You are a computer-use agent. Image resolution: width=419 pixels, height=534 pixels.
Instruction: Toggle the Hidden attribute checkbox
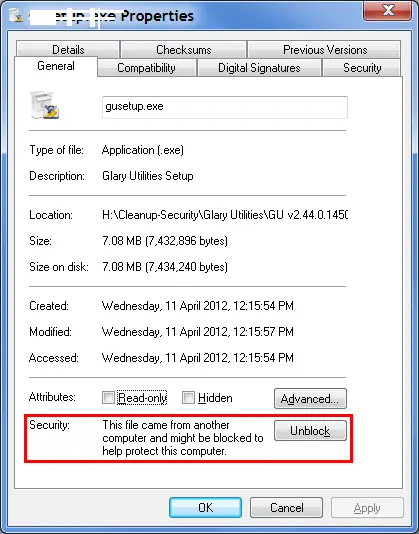[188, 397]
